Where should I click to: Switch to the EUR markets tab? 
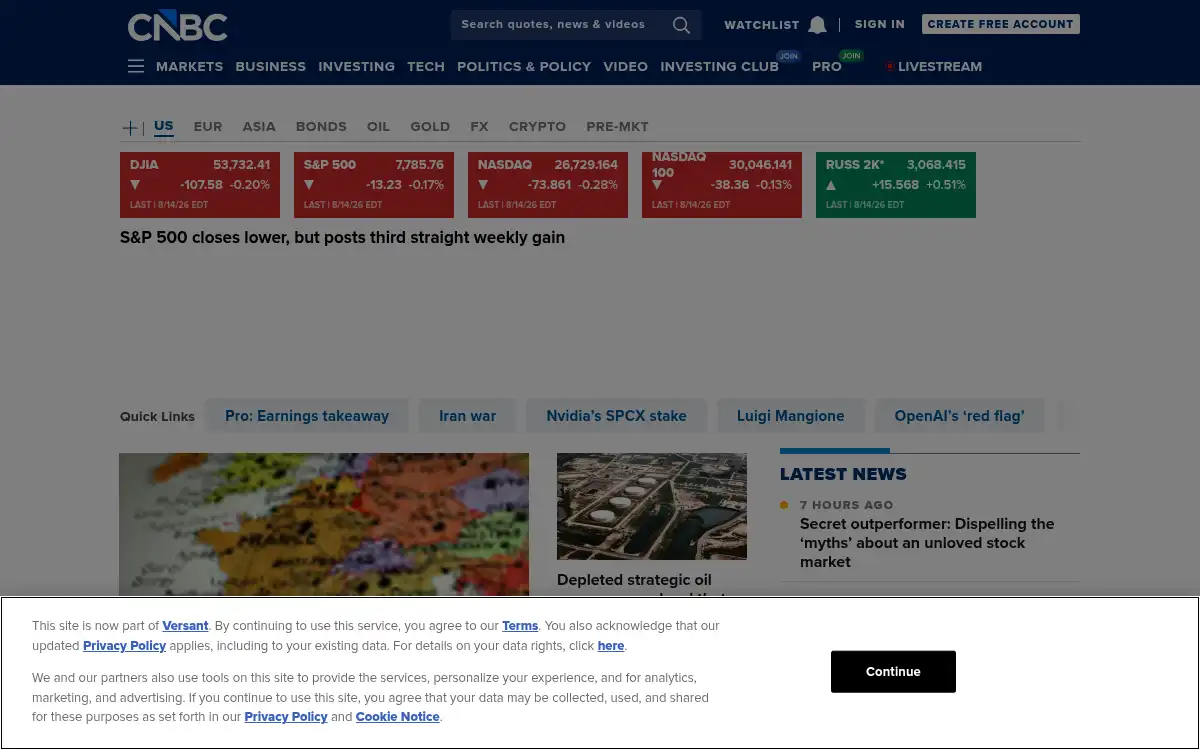208,126
